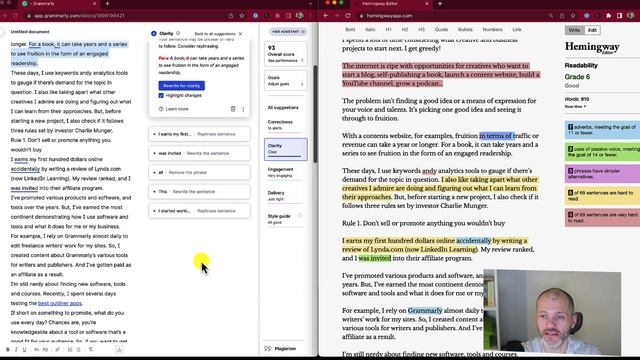Click Hemingway's Bold formatting button

tap(350, 29)
